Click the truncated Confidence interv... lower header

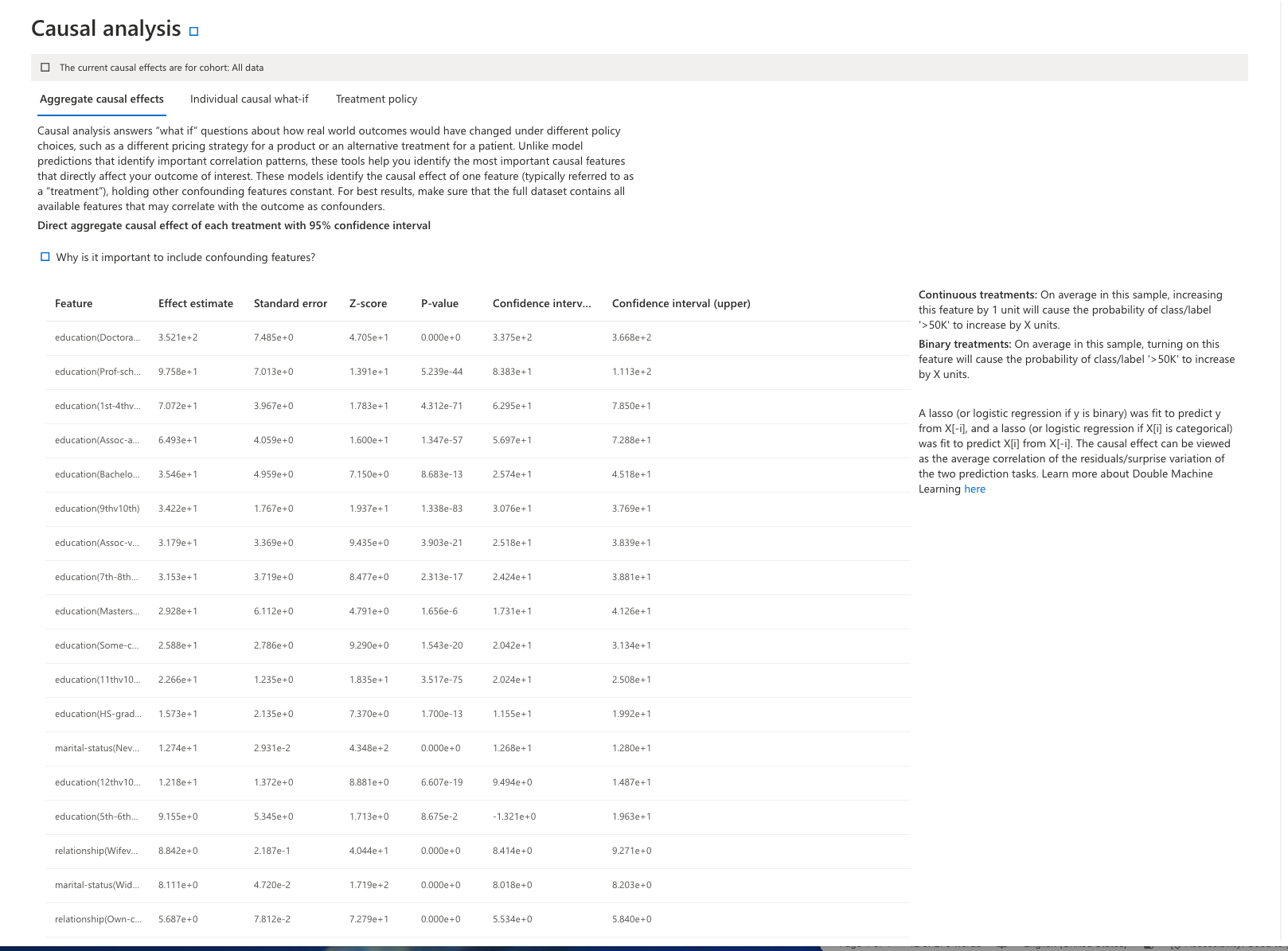pos(541,304)
